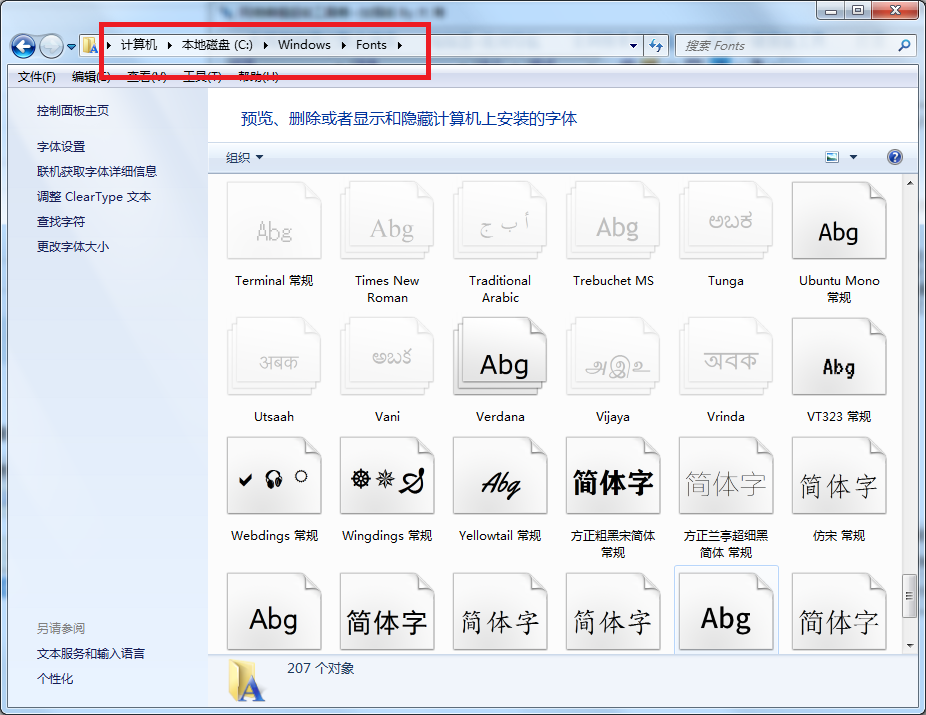Image resolution: width=926 pixels, height=715 pixels.
Task: Open the 文件(F) menu
Action: coord(37,77)
